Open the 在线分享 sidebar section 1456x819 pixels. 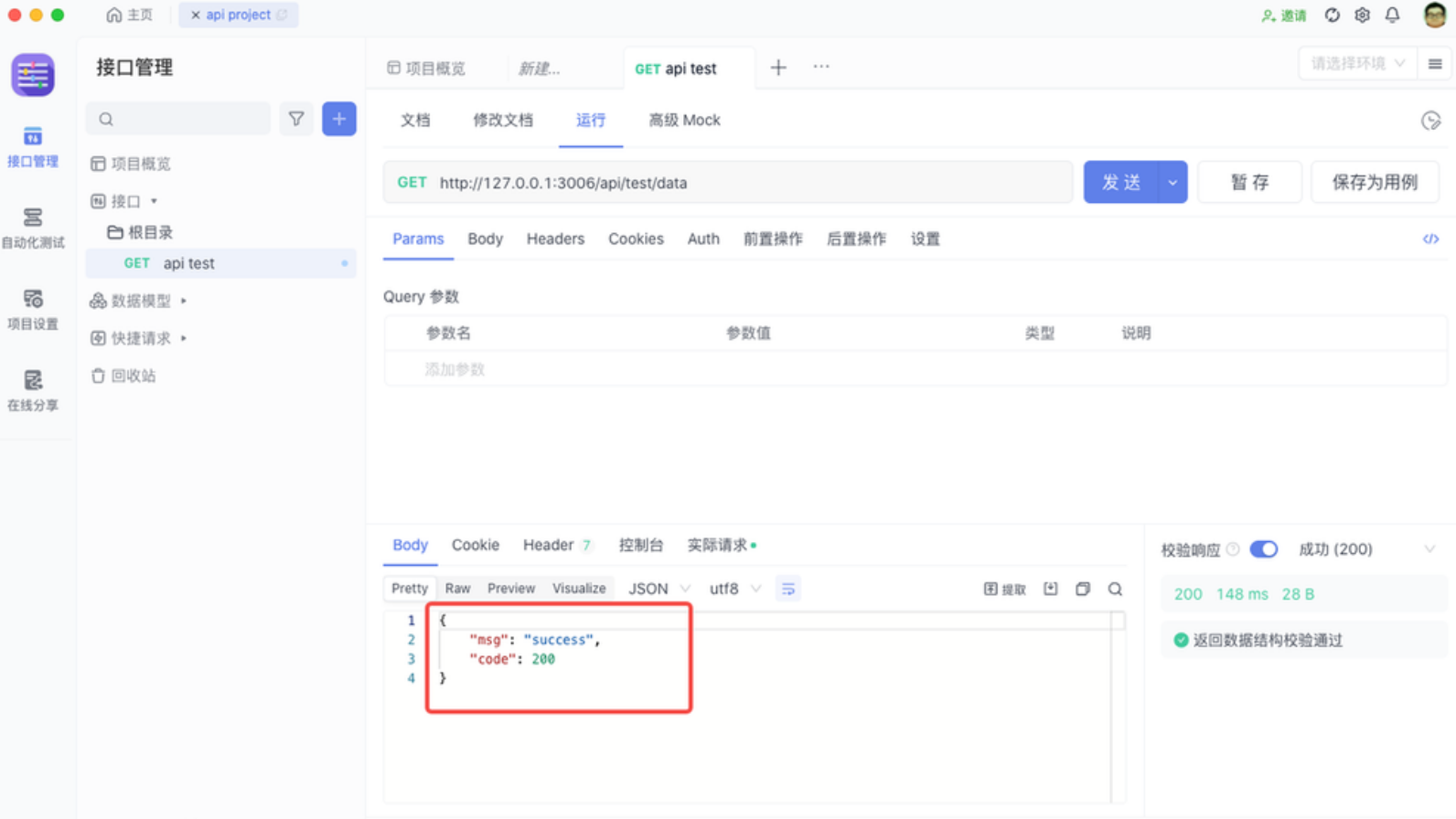pyautogui.click(x=33, y=391)
